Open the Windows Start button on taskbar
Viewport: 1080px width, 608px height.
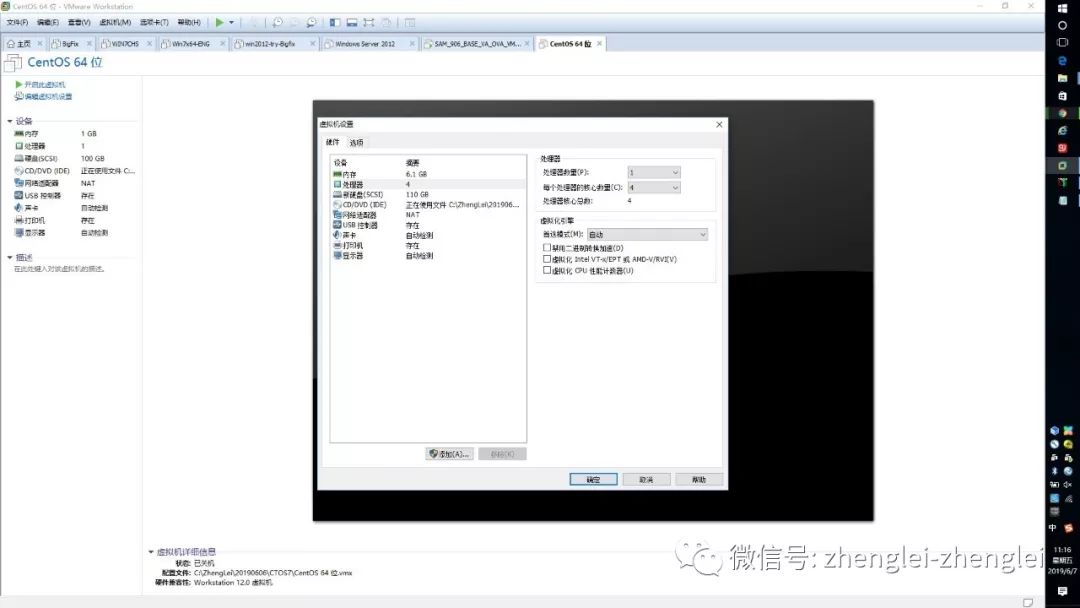(1062, 8)
